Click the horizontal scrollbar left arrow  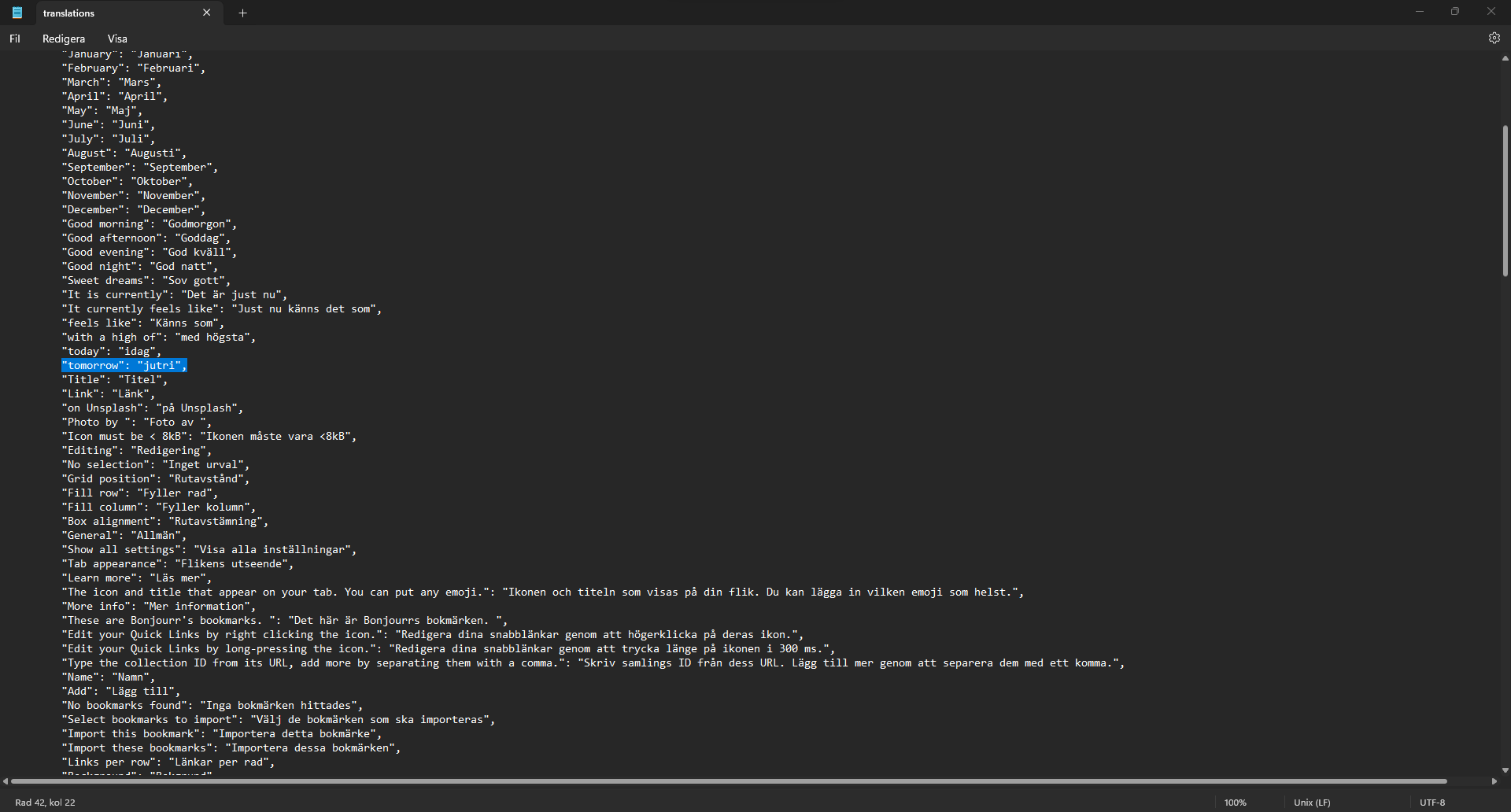coord(6,781)
